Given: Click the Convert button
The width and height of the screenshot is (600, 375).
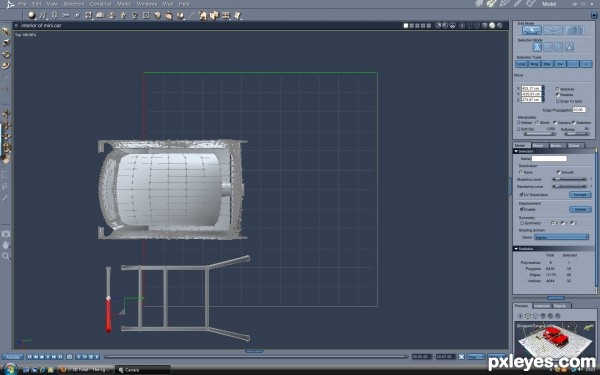Looking at the screenshot, I should click(x=580, y=195).
